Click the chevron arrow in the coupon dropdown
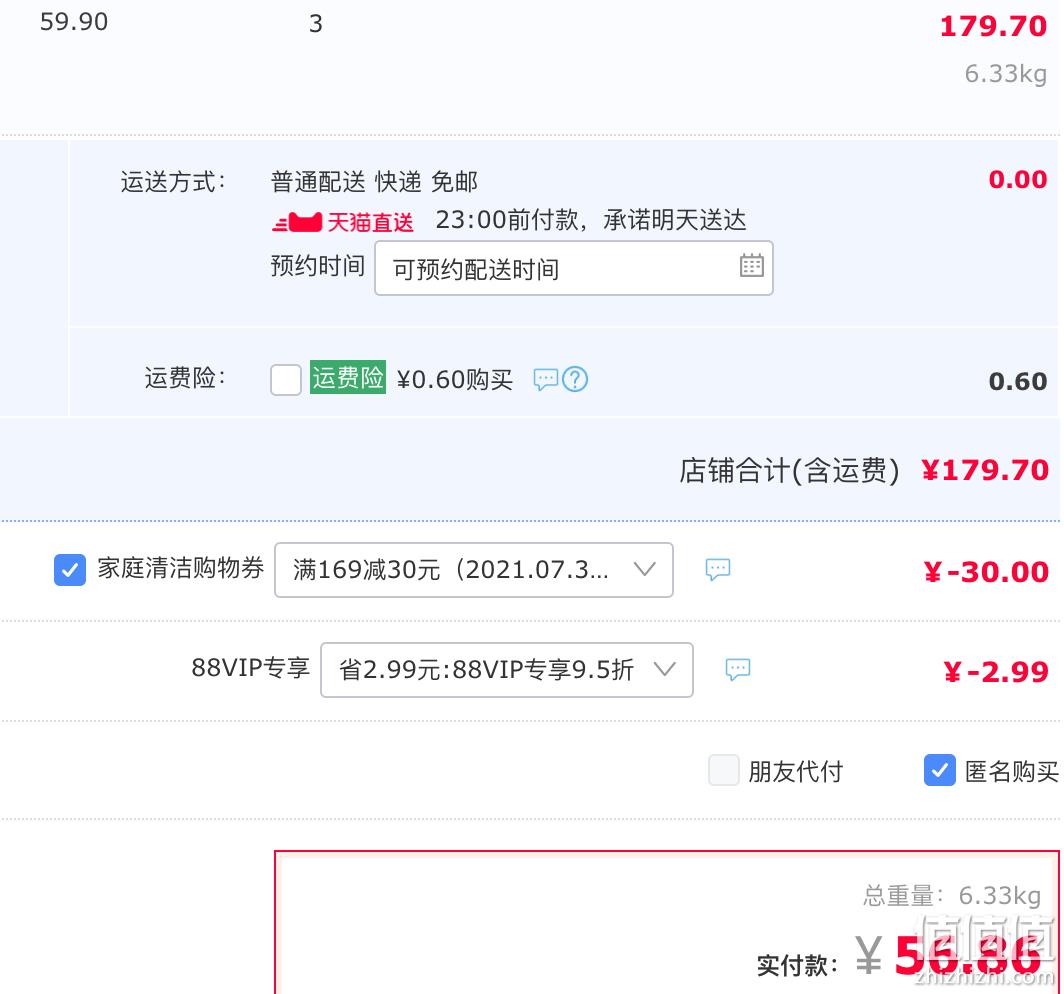 [645, 569]
